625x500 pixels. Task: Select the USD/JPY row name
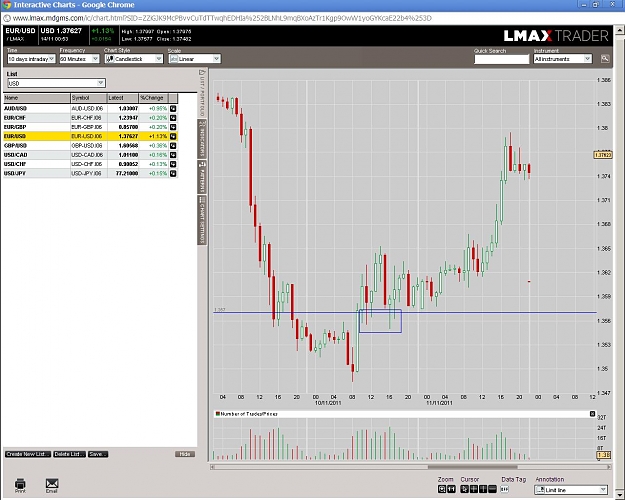coord(15,173)
